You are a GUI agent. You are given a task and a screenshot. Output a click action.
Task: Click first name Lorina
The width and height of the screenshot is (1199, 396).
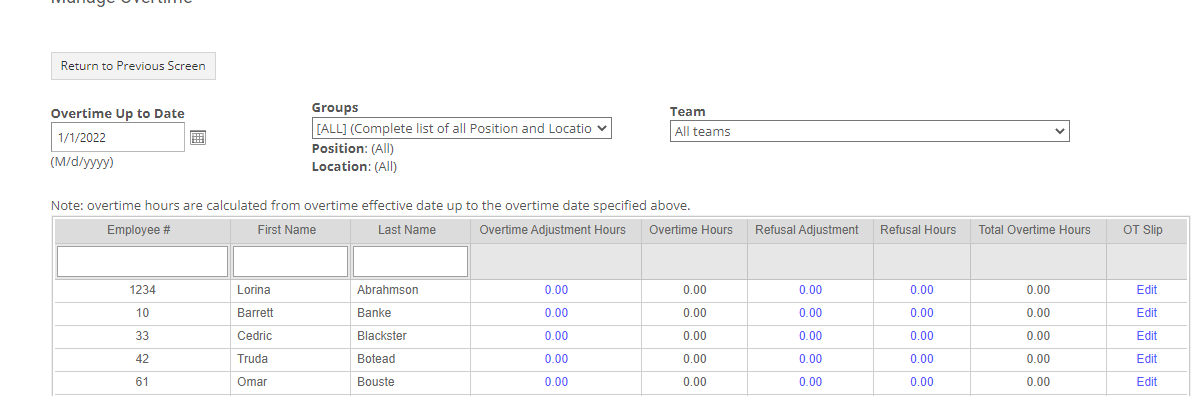point(254,291)
